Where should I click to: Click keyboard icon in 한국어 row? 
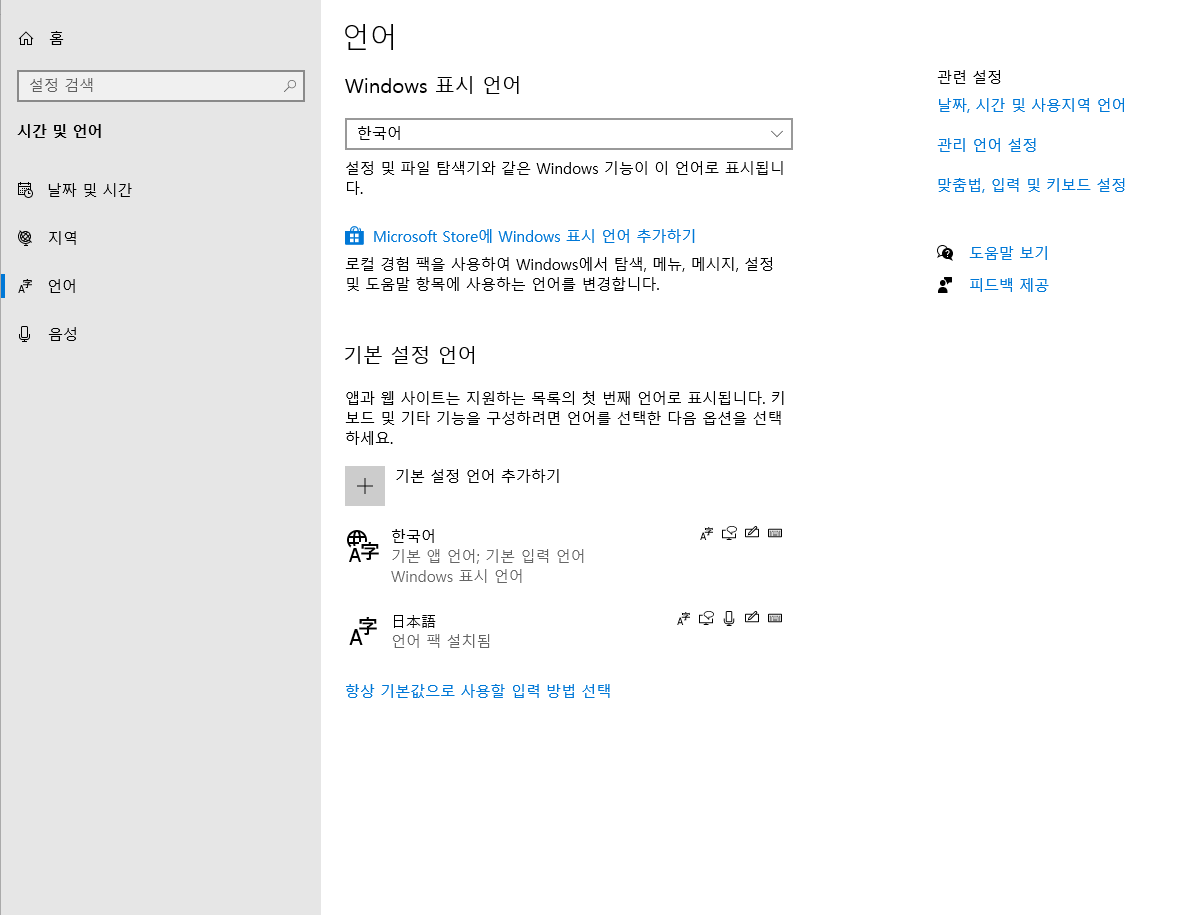tap(775, 532)
